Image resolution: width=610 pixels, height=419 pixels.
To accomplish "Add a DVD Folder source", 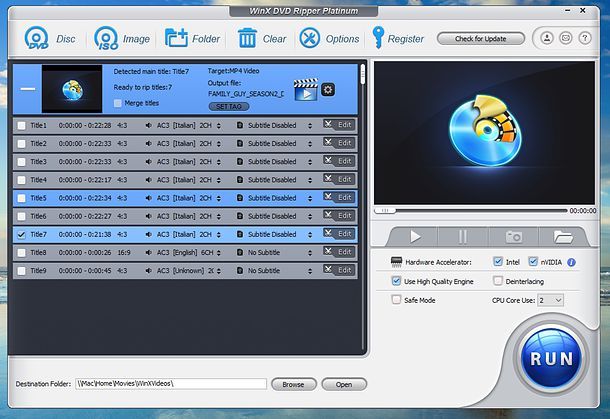I will 176,38.
